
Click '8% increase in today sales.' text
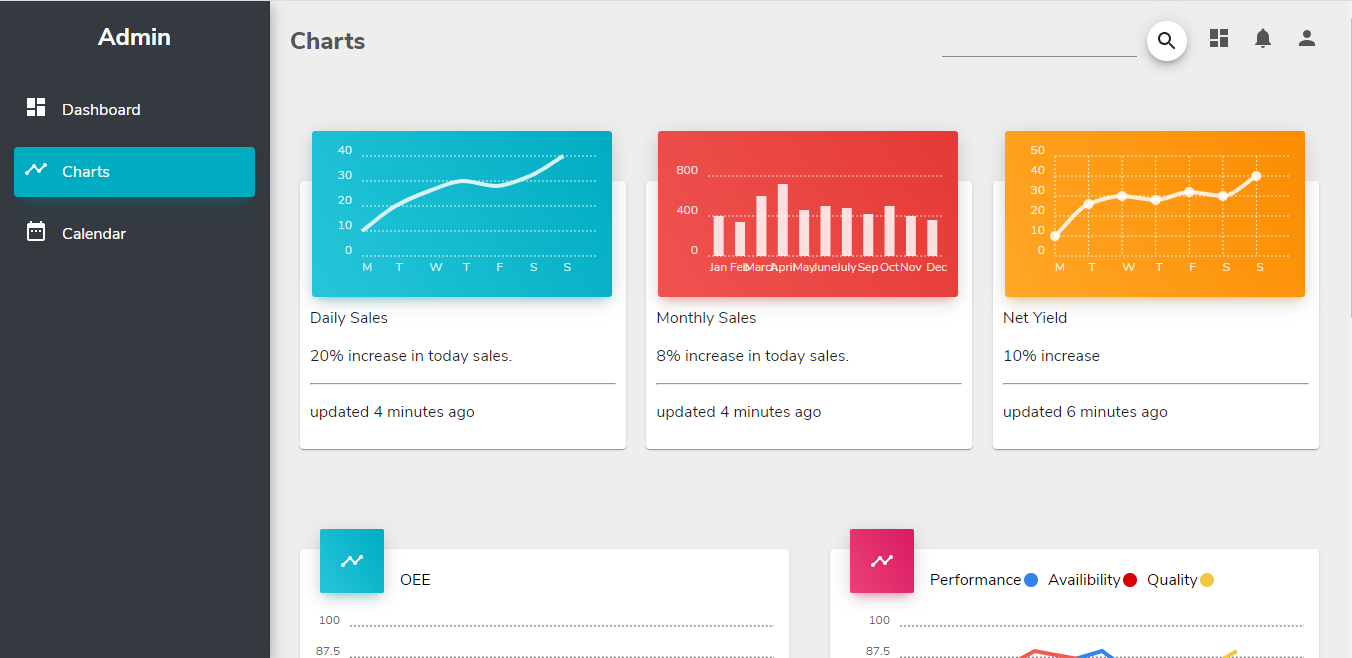click(x=753, y=356)
